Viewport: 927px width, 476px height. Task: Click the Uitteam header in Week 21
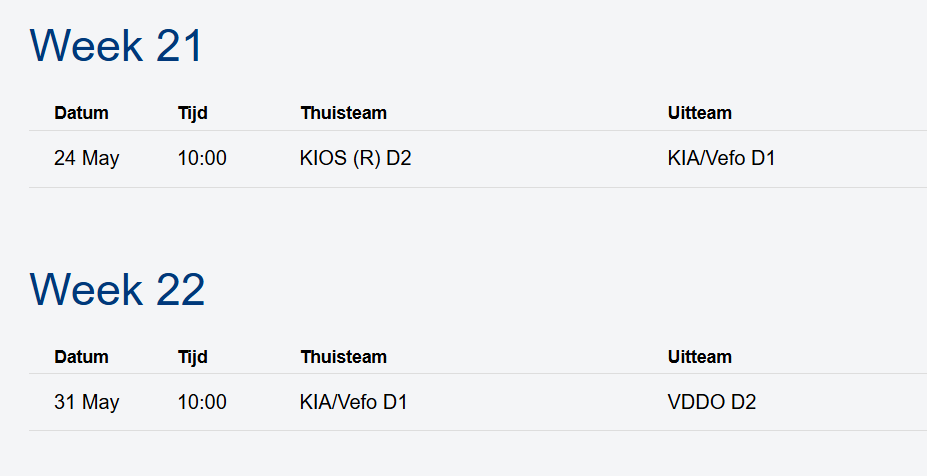point(699,113)
